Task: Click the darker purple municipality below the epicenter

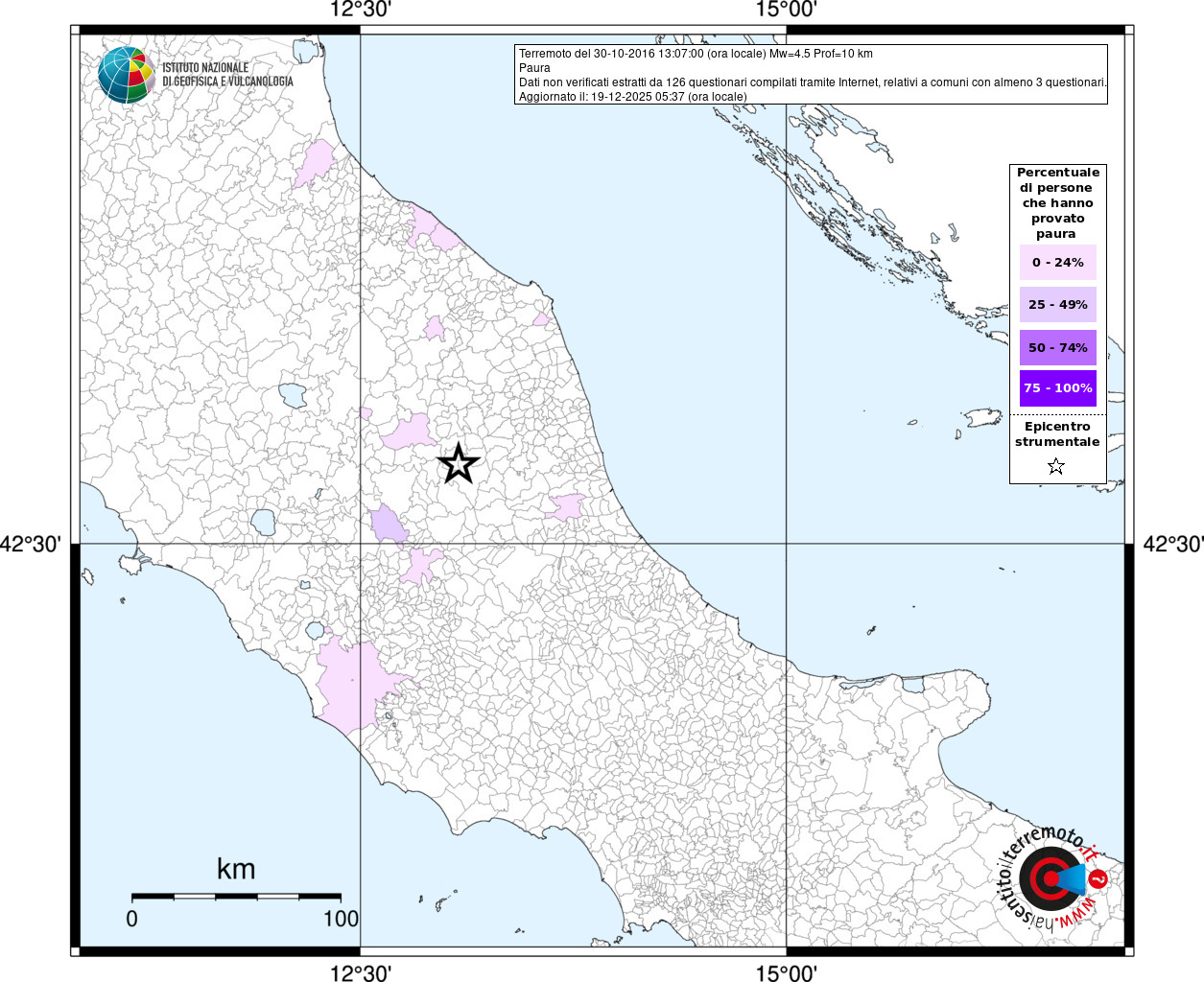Action: (x=388, y=524)
